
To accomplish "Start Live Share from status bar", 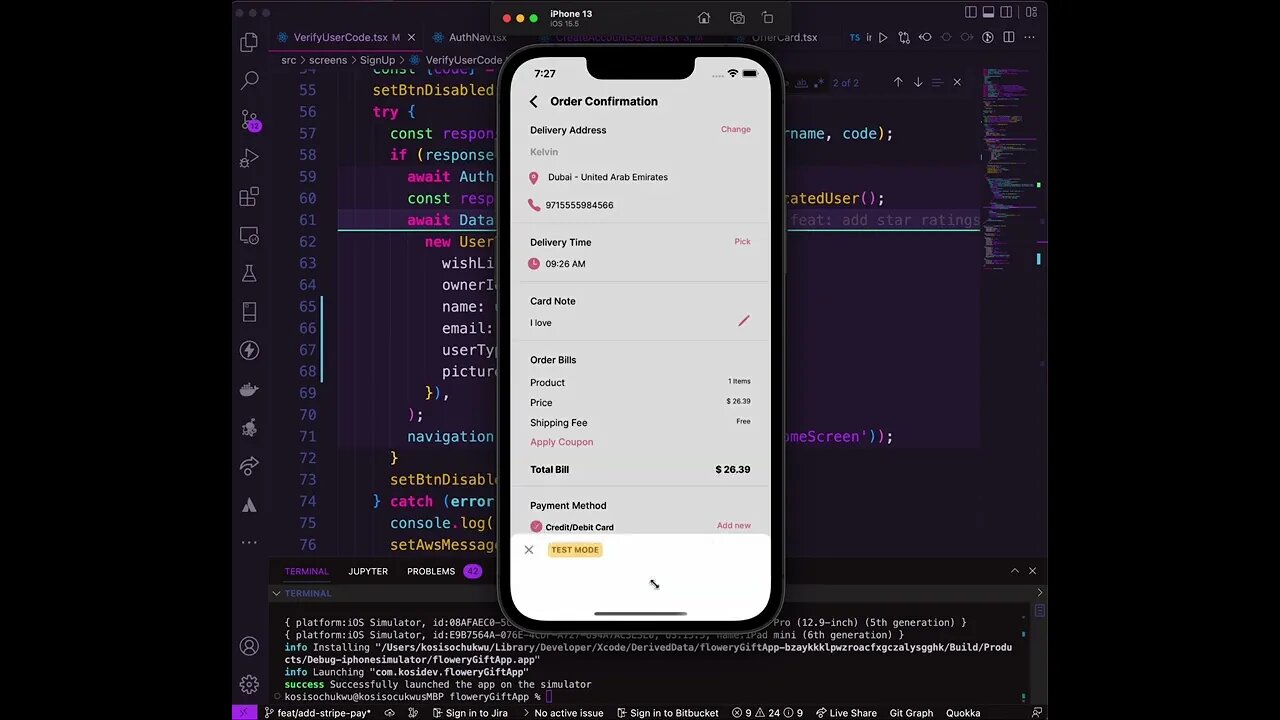I will pos(846,713).
